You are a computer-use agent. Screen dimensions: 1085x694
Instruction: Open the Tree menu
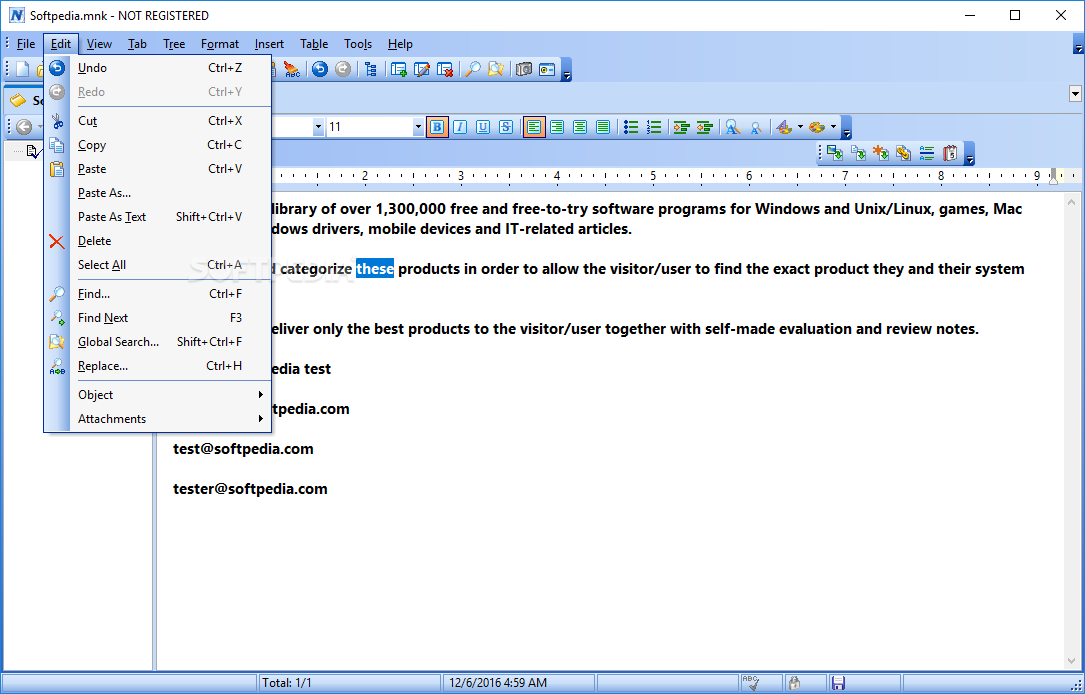pyautogui.click(x=174, y=44)
